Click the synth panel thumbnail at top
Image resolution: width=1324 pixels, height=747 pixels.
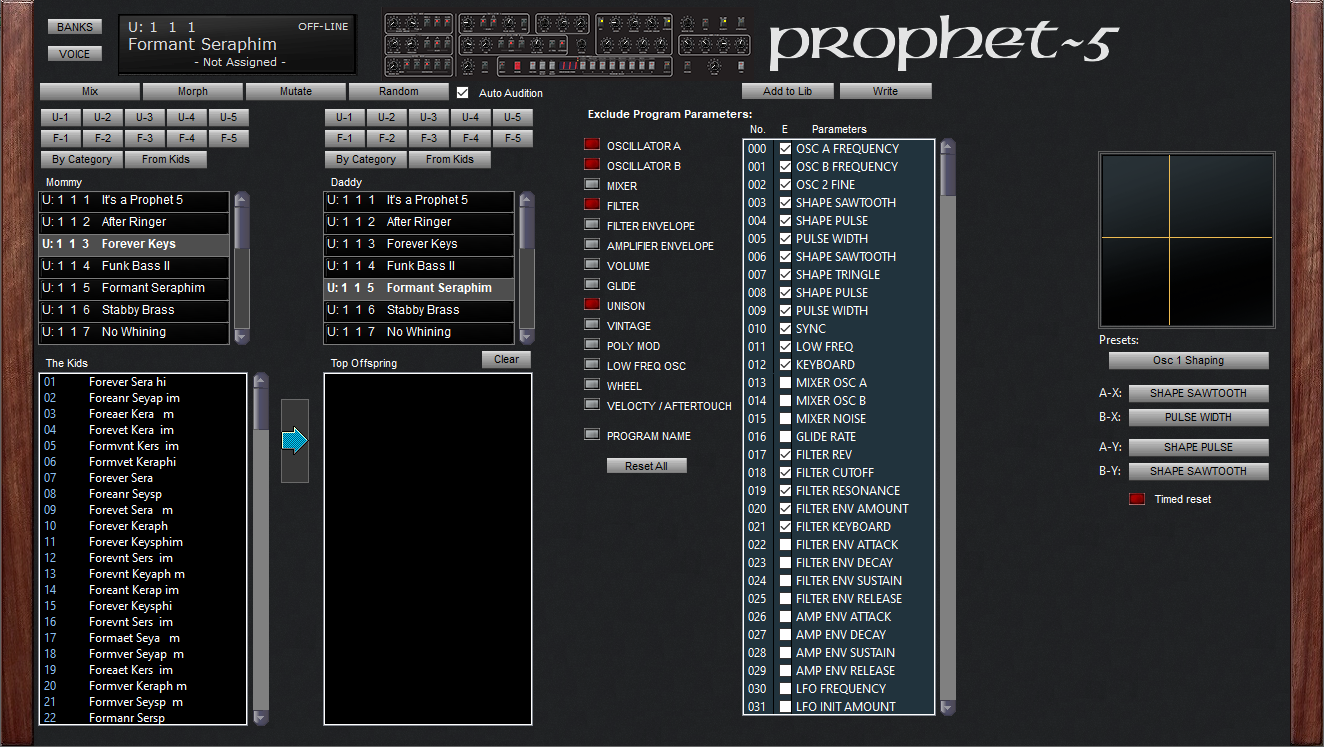[x=566, y=44]
